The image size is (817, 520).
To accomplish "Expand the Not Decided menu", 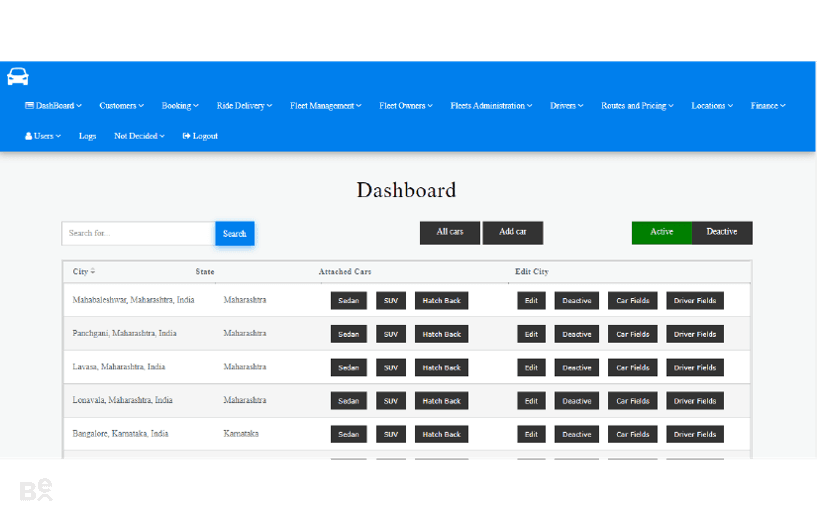I will (139, 136).
